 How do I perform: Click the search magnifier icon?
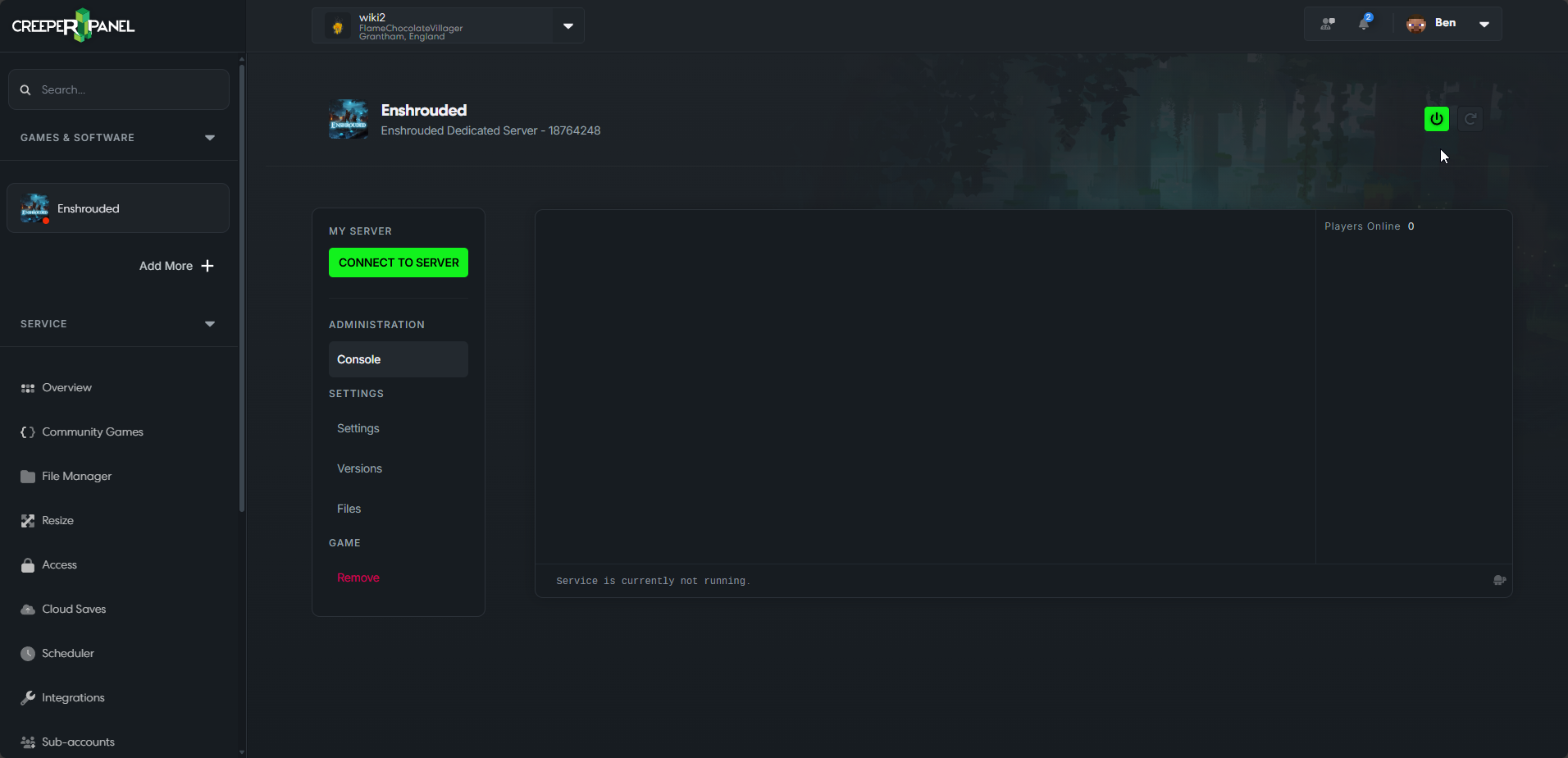pyautogui.click(x=25, y=89)
